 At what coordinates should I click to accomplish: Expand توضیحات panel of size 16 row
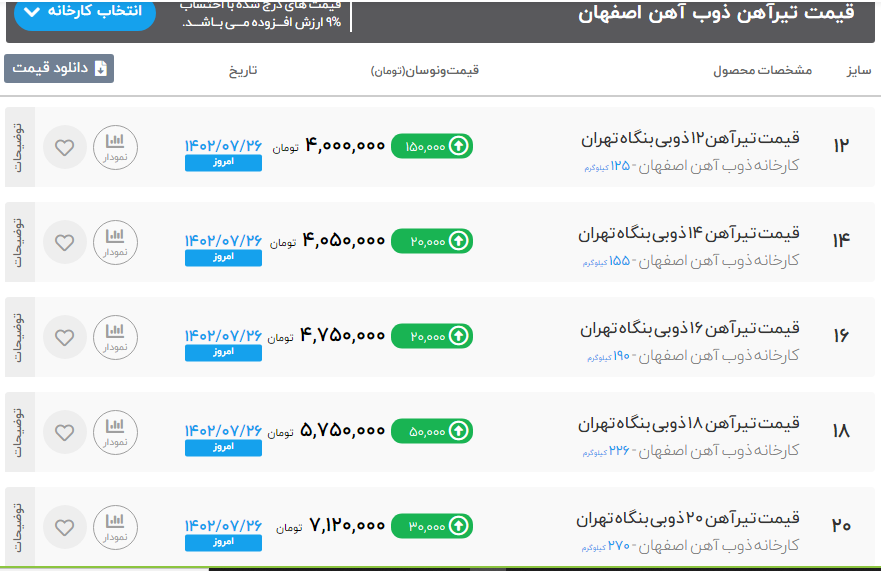pyautogui.click(x=19, y=336)
